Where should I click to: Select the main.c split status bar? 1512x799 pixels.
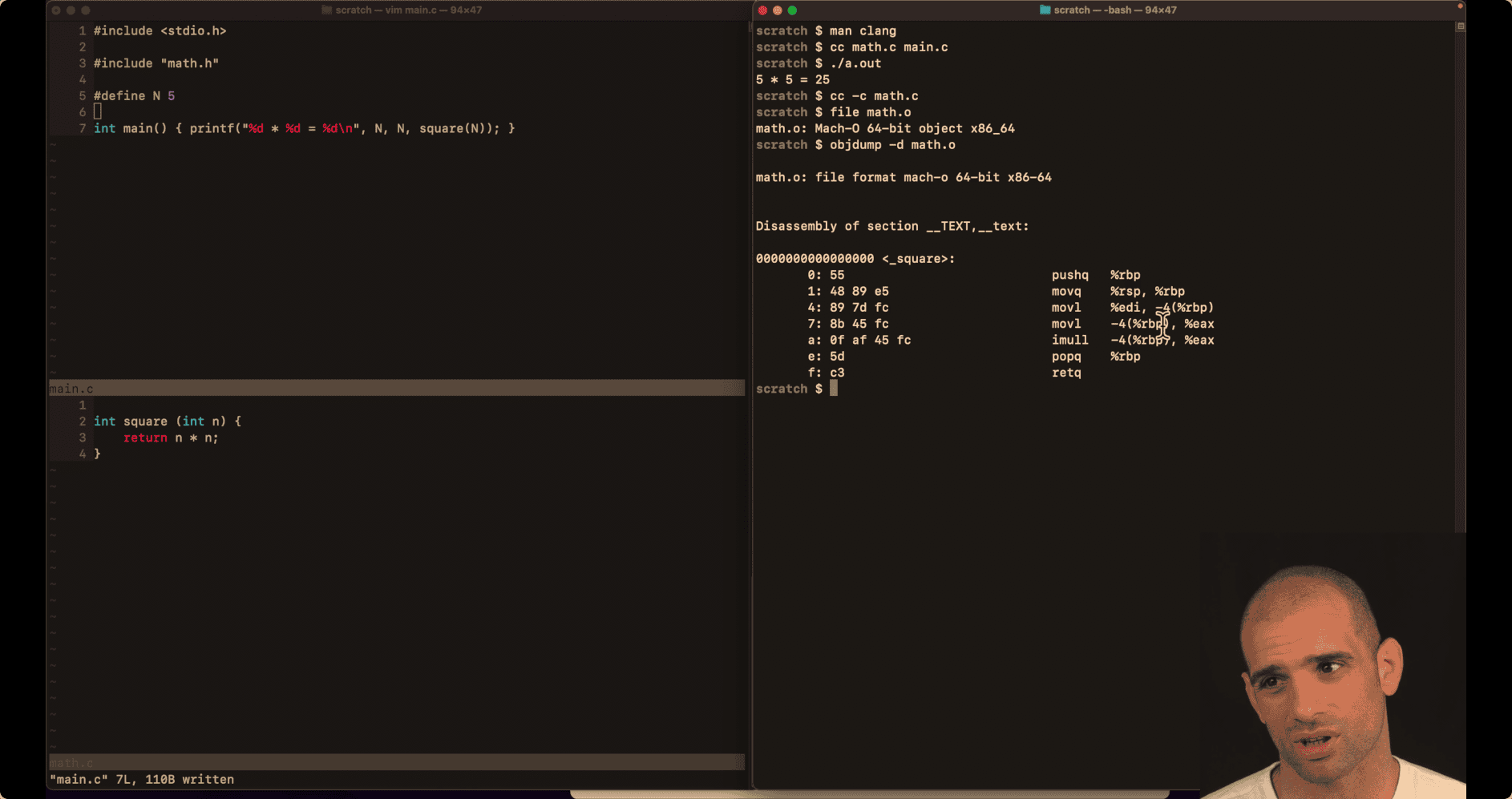[x=397, y=389]
